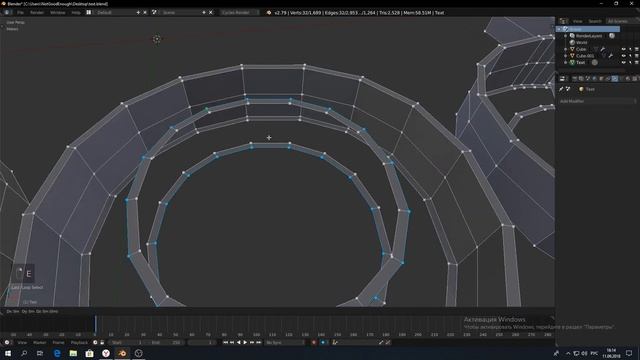Click the wrench modifier icon on Cube.001 row
640x360 pixels.
point(611,56)
